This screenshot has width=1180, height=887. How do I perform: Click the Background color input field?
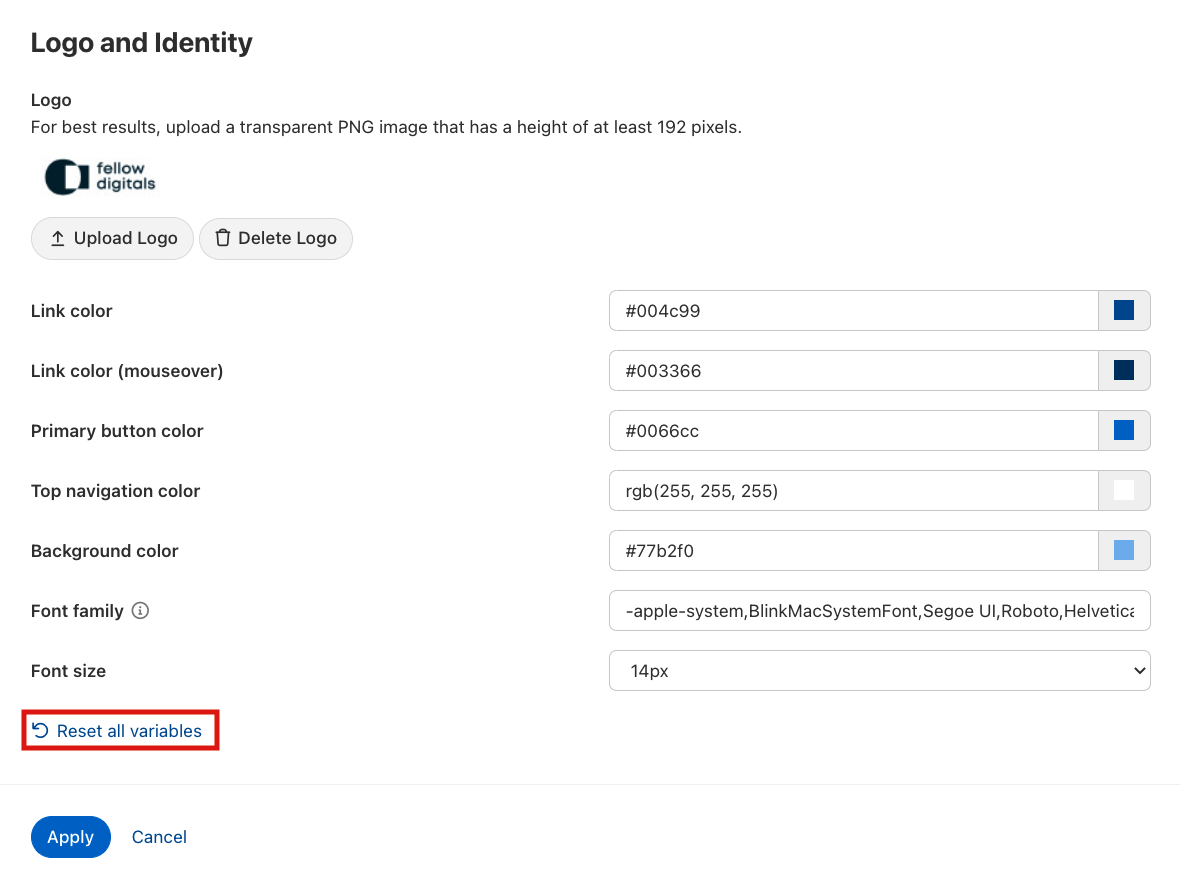(x=853, y=551)
